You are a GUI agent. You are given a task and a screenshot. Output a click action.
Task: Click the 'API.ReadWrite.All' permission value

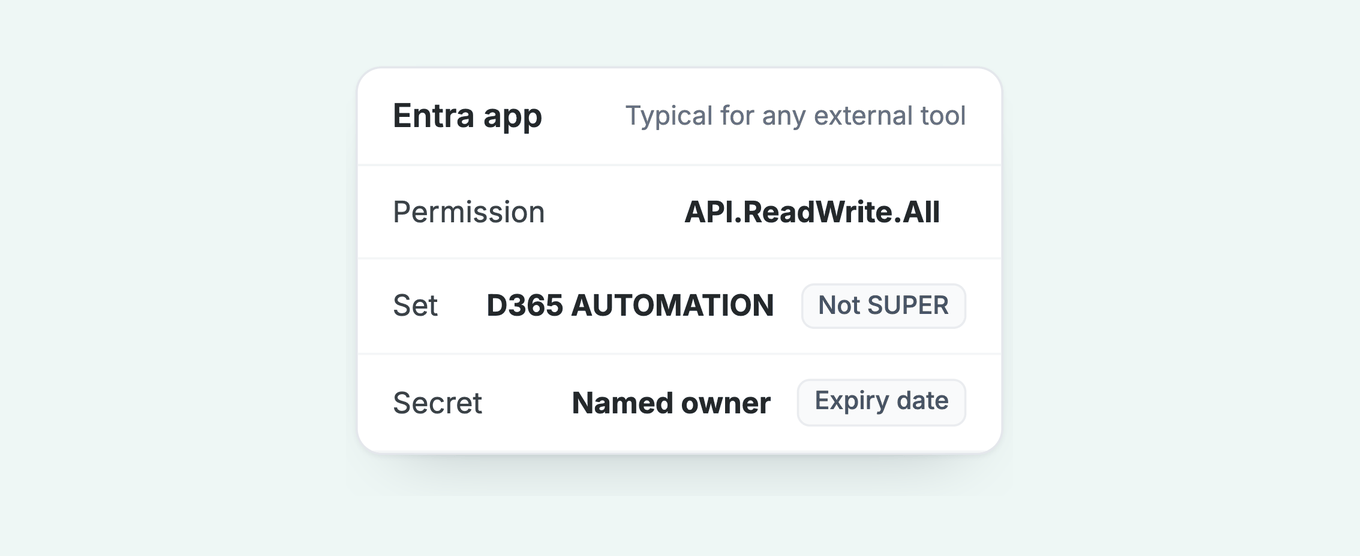pyautogui.click(x=812, y=212)
